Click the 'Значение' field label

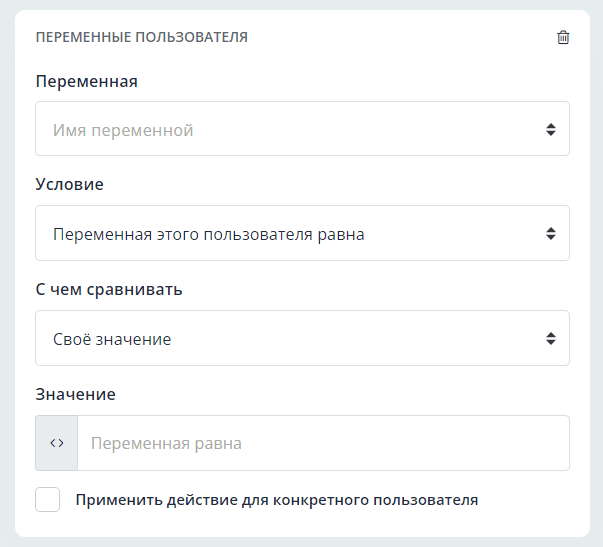click(75, 394)
